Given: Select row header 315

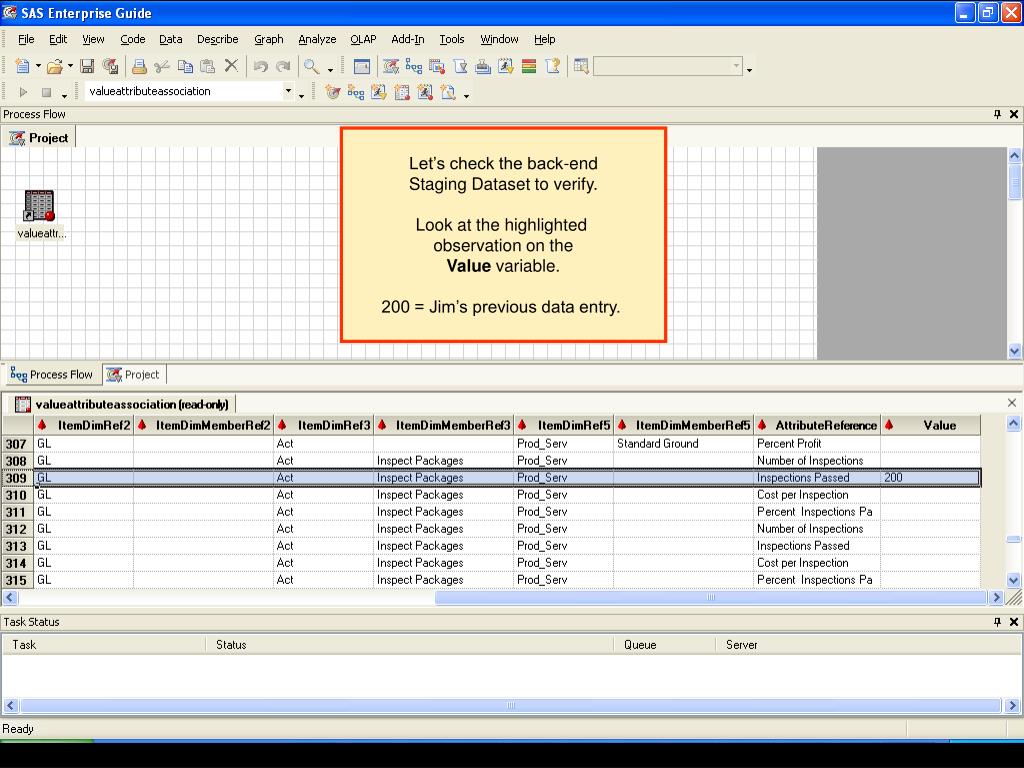Looking at the screenshot, I should coord(17,580).
